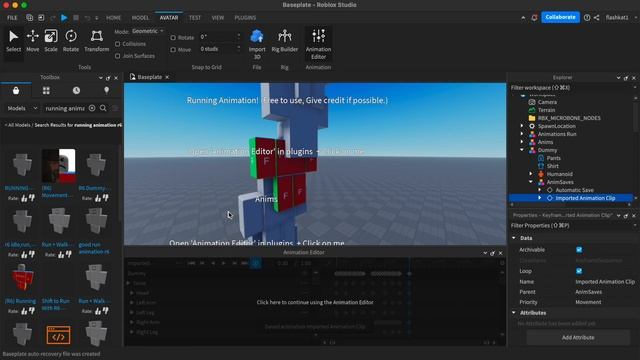
Task: Collapse the Attributes section
Action: 514,313
